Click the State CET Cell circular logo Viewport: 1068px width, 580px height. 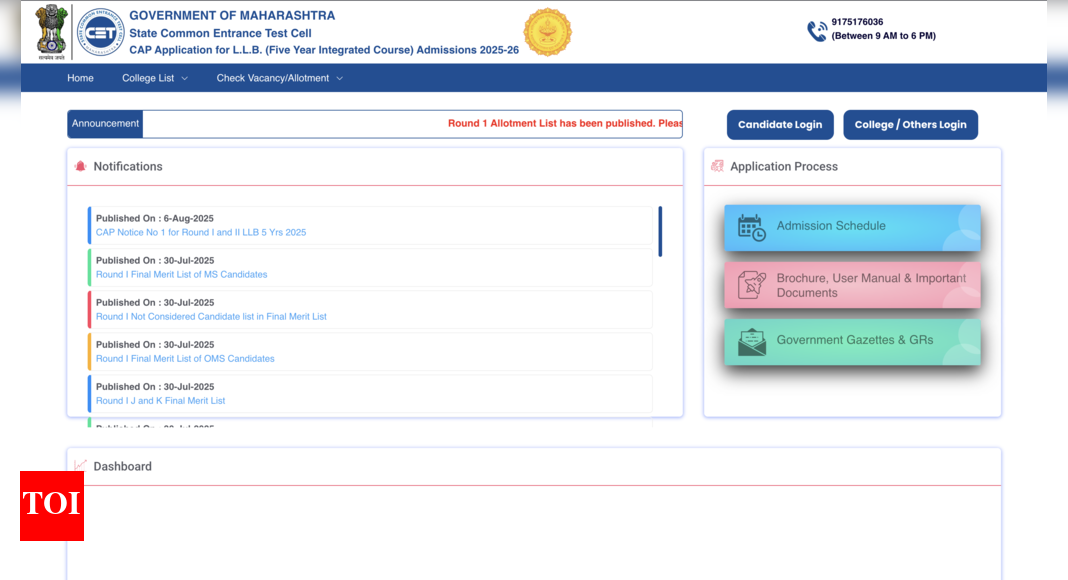pos(101,32)
